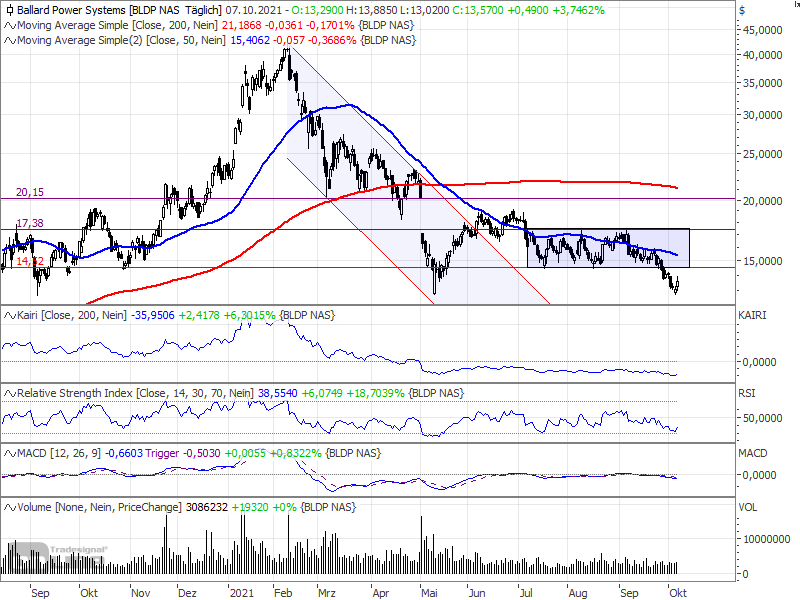800x600 pixels.
Task: Click the MACD indicator line icon
Action: click(10, 453)
